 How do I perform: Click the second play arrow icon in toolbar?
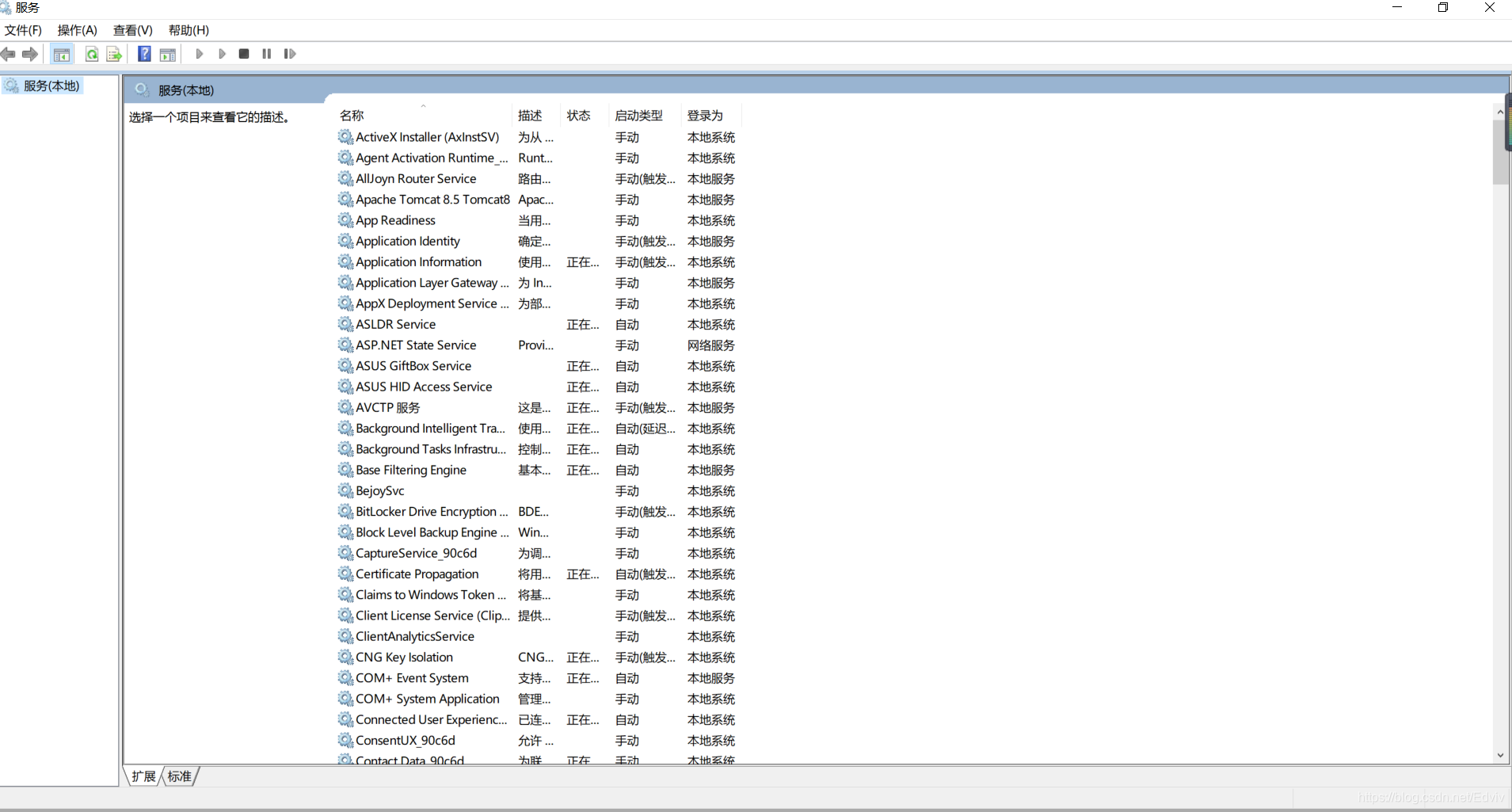click(222, 54)
